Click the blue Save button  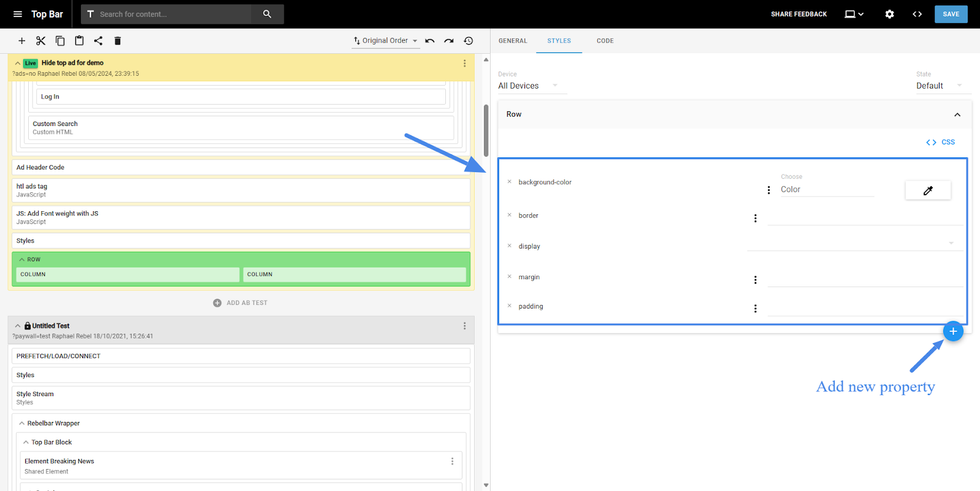coord(950,14)
